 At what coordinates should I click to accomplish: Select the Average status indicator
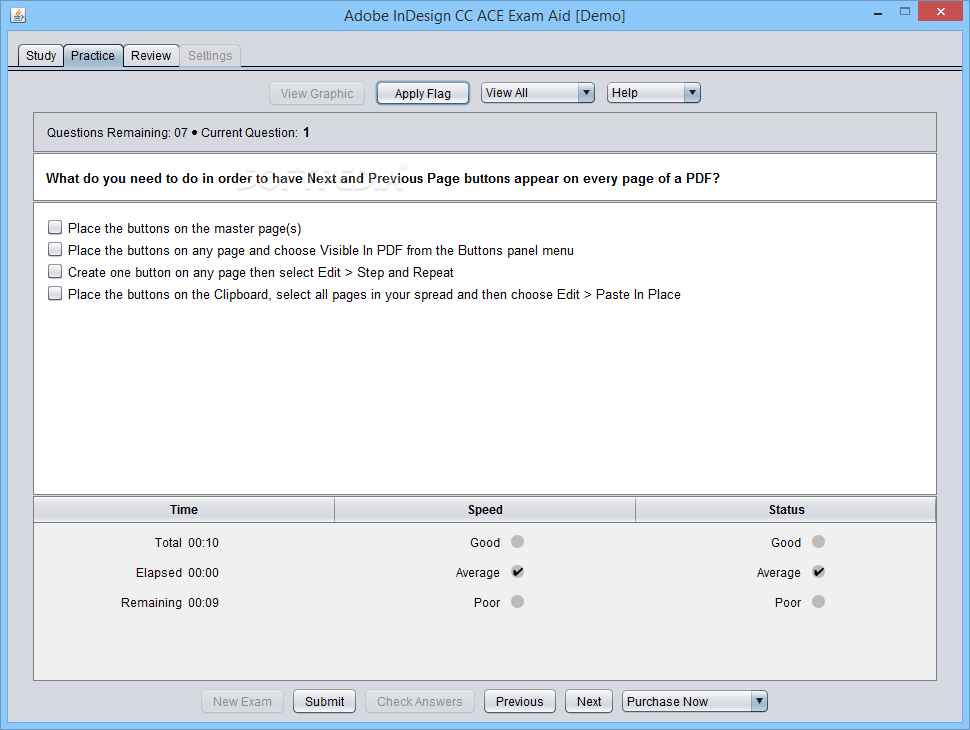pyautogui.click(x=818, y=572)
